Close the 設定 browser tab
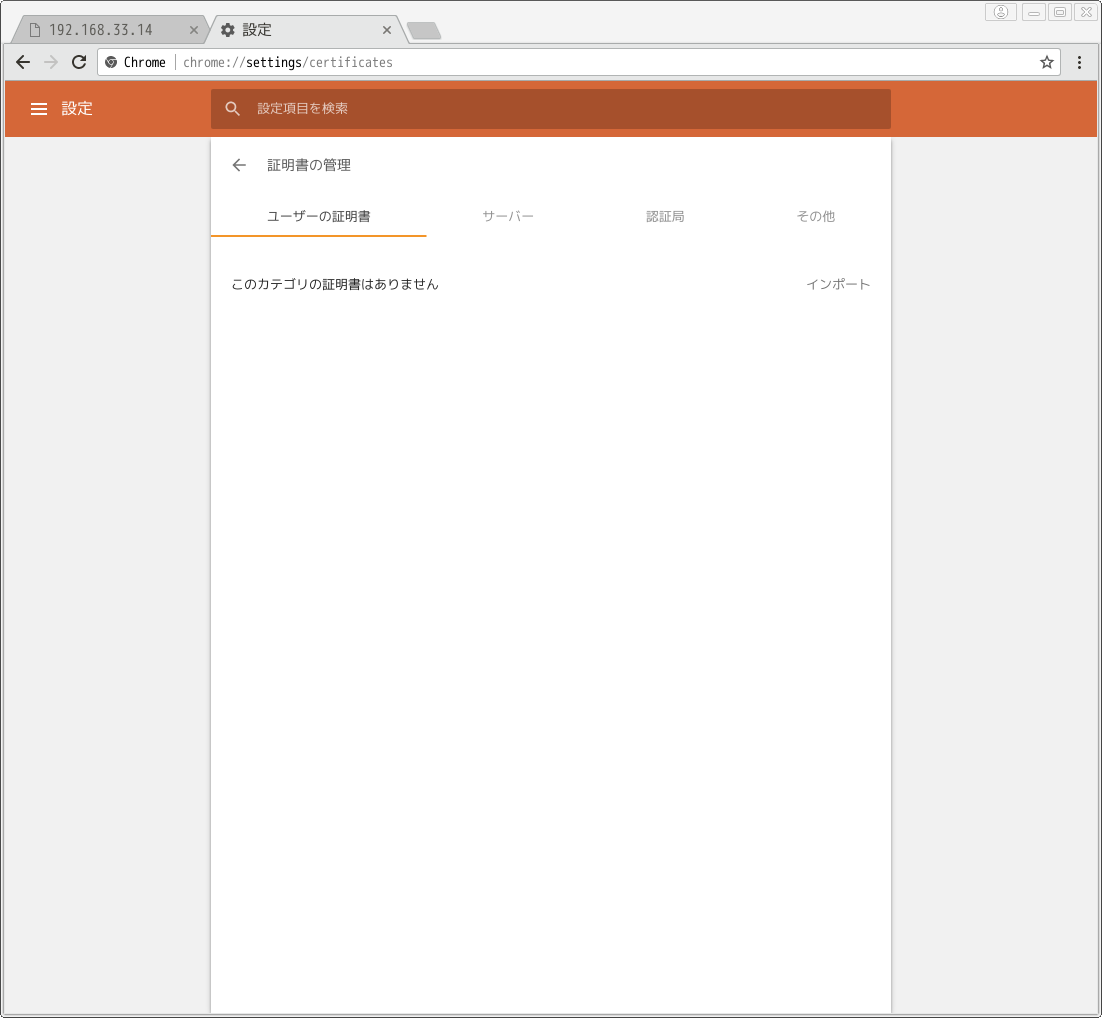The height and width of the screenshot is (1018, 1102). coord(387,30)
